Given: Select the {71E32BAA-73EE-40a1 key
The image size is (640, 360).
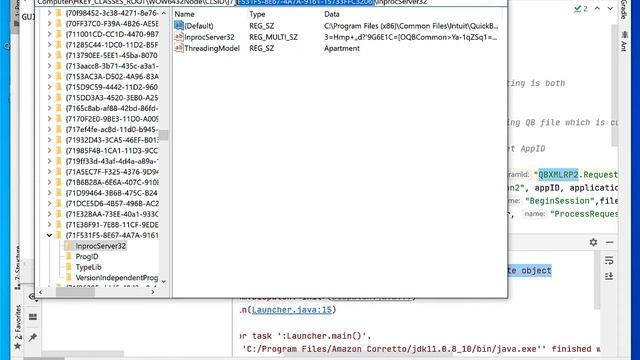Looking at the screenshot, I should click(x=112, y=214).
